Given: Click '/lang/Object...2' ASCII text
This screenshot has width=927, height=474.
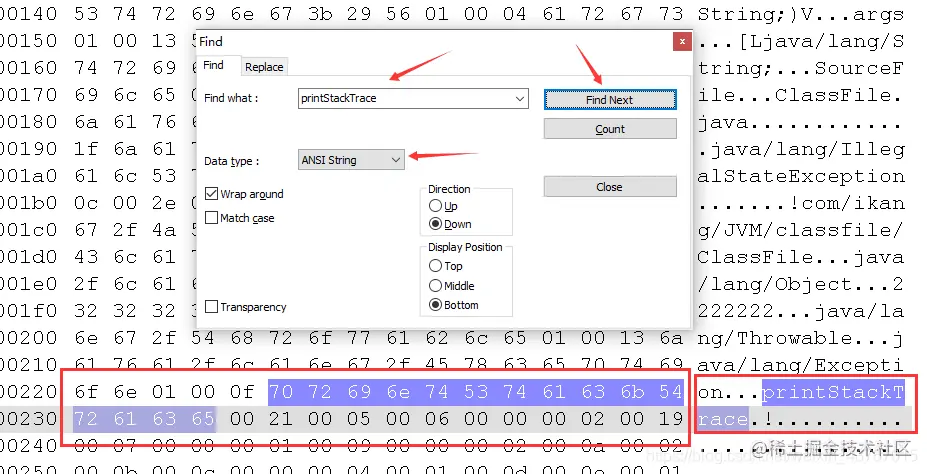Looking at the screenshot, I should click(x=801, y=284).
